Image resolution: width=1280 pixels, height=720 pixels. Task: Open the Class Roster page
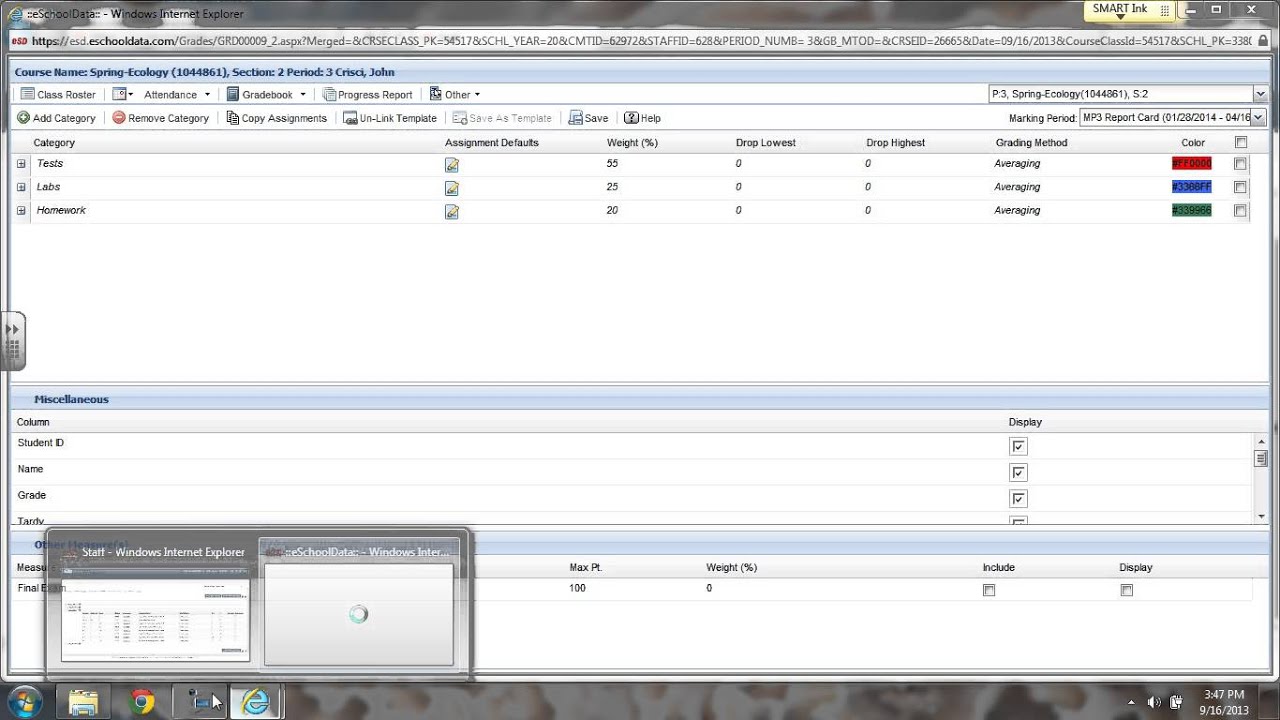coord(58,95)
